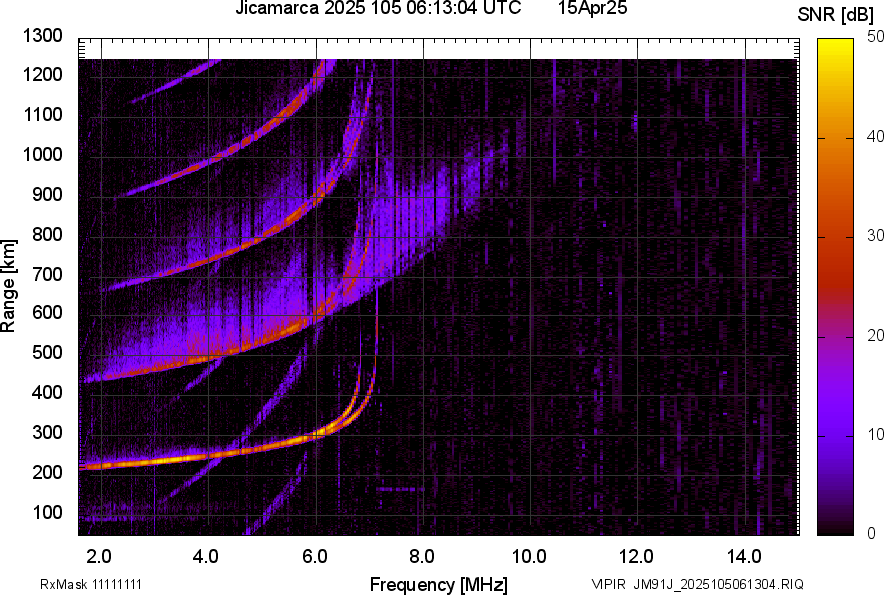
Task: Click the range tick label '200'
Action: tap(47, 472)
